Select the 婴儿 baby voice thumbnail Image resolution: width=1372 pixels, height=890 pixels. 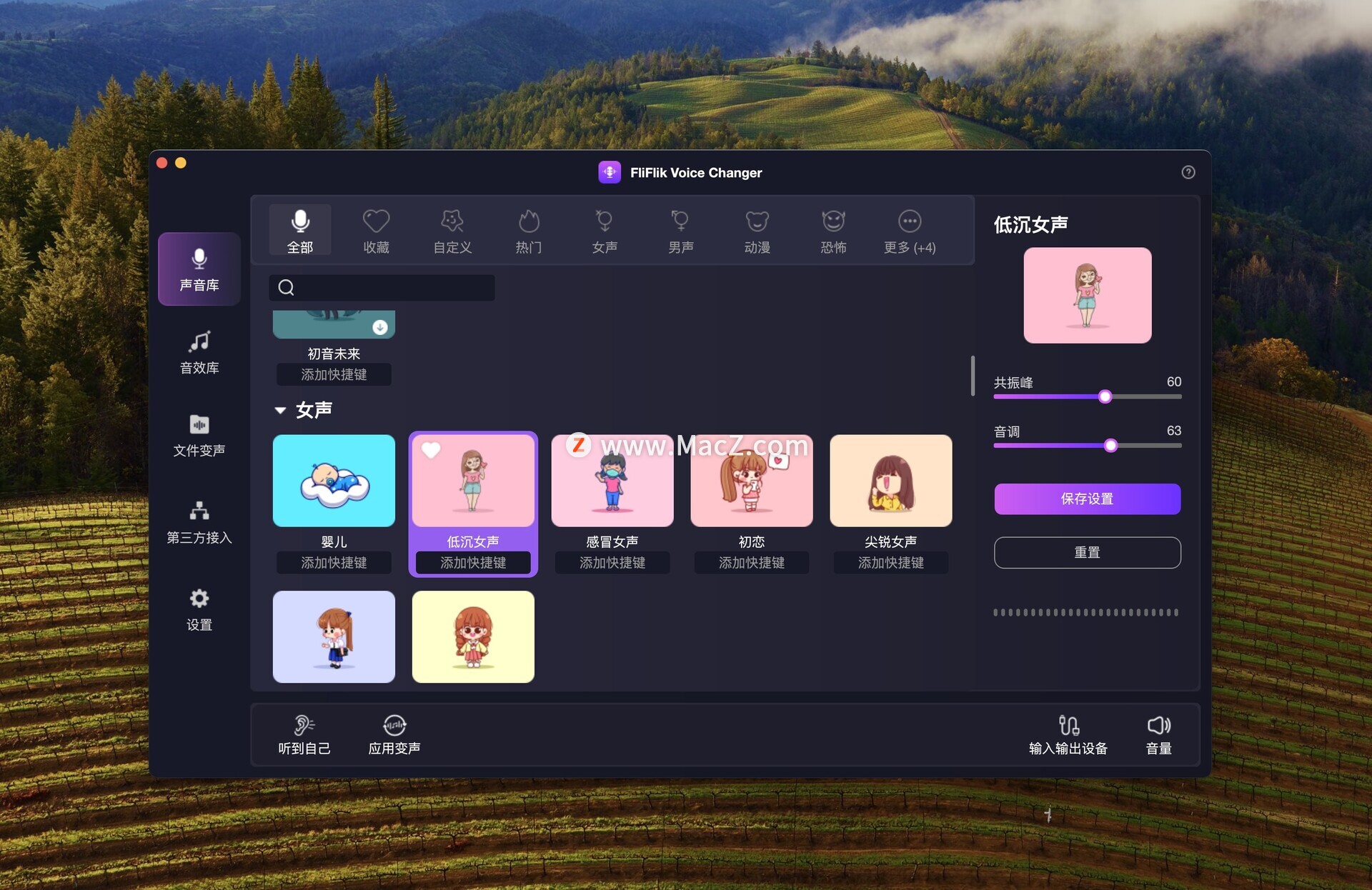[x=334, y=481]
